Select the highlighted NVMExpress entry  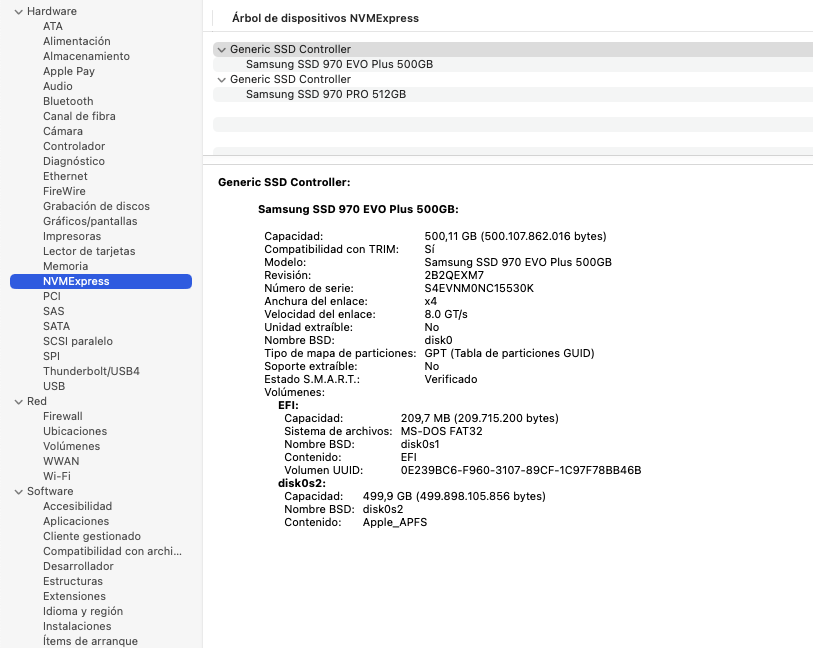pos(101,281)
